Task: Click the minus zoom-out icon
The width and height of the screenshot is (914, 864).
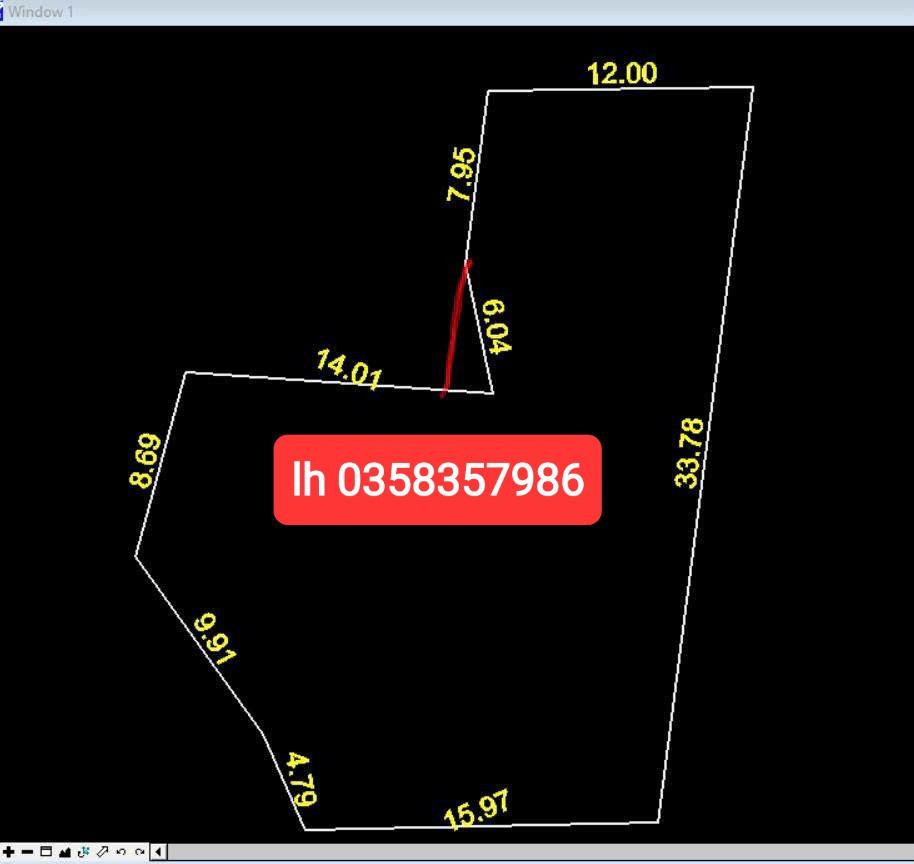Action: click(x=27, y=852)
